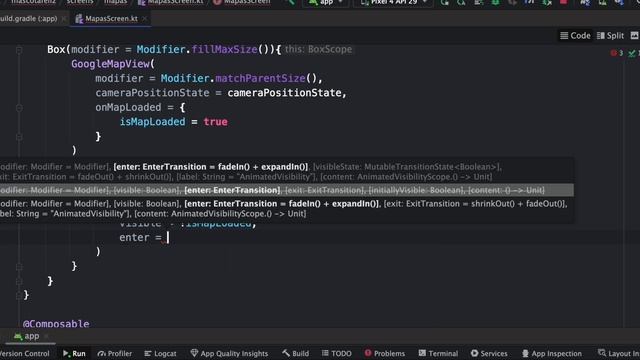This screenshot has height=360, width=640.
Task: Switch editor to Design view icon
Action: (634, 36)
